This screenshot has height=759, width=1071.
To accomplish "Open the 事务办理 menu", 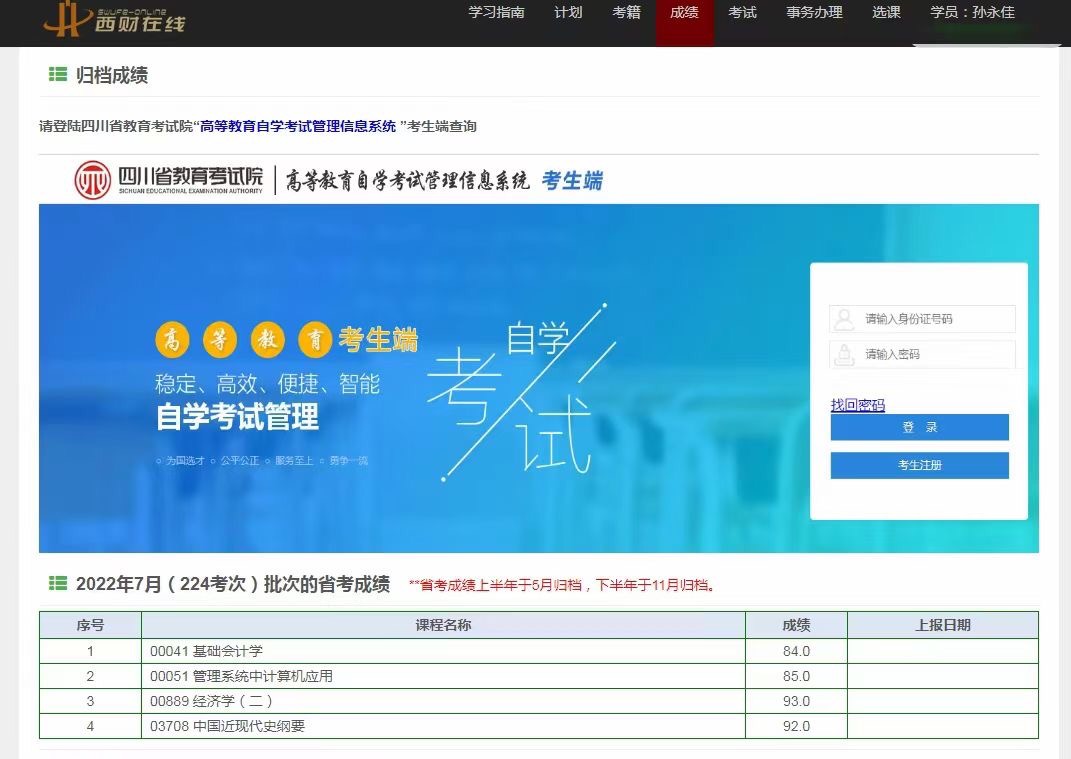I will pyautogui.click(x=814, y=12).
